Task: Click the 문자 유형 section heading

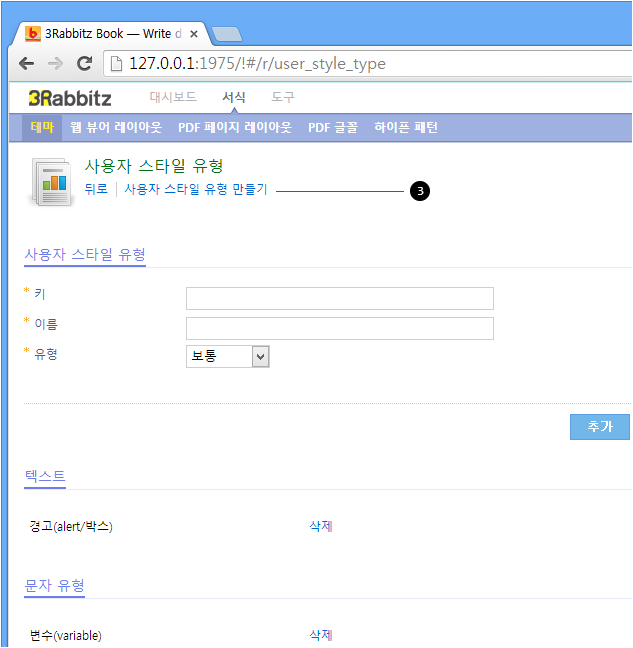Action: (x=55, y=585)
